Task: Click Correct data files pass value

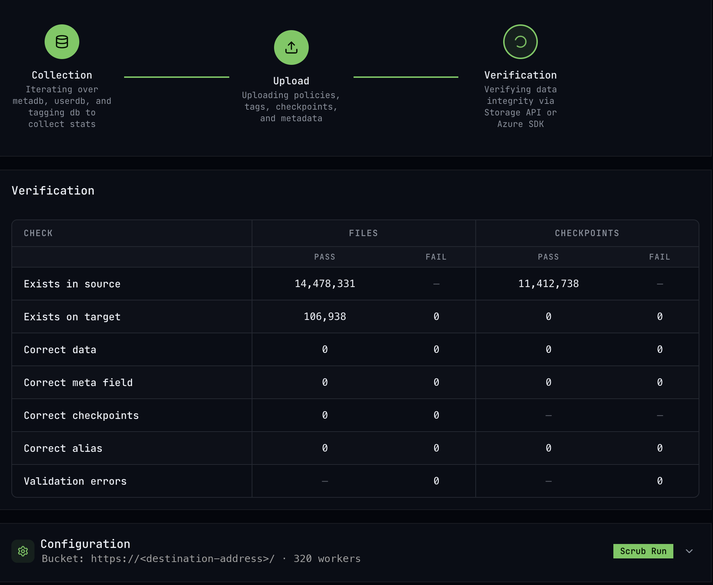Action: pyautogui.click(x=325, y=350)
